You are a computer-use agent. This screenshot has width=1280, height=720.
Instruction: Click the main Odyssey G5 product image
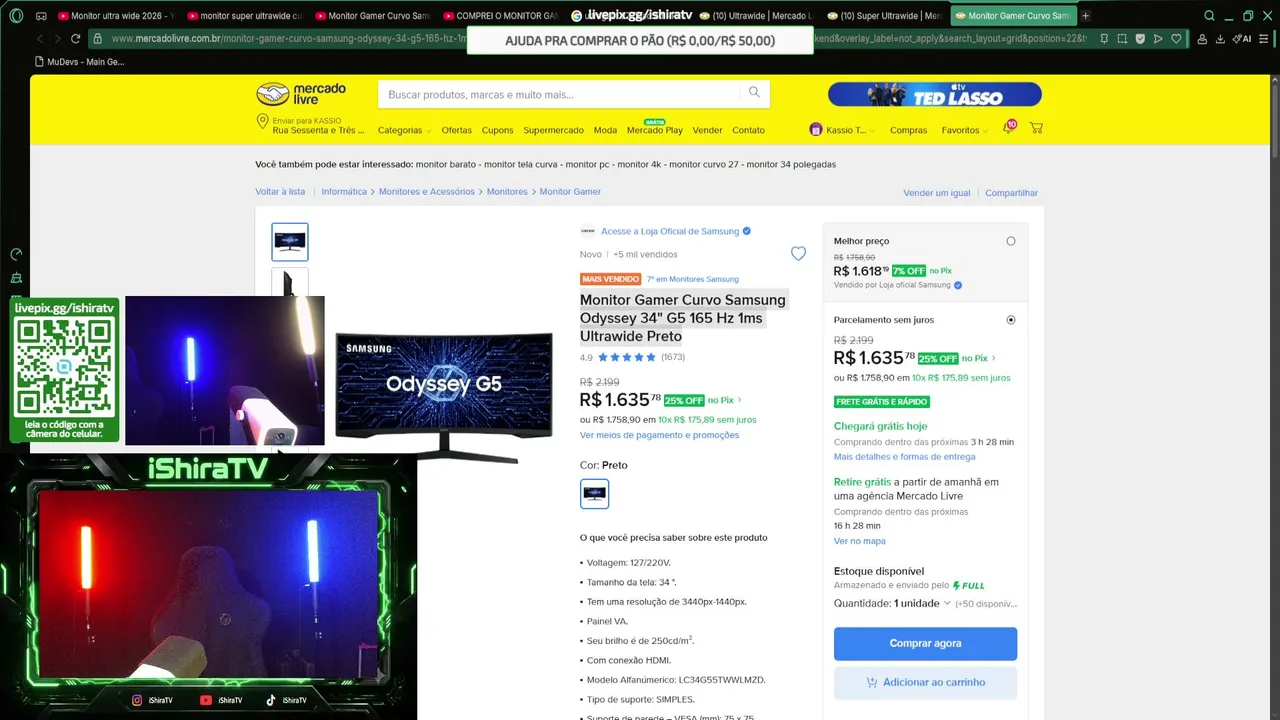444,397
